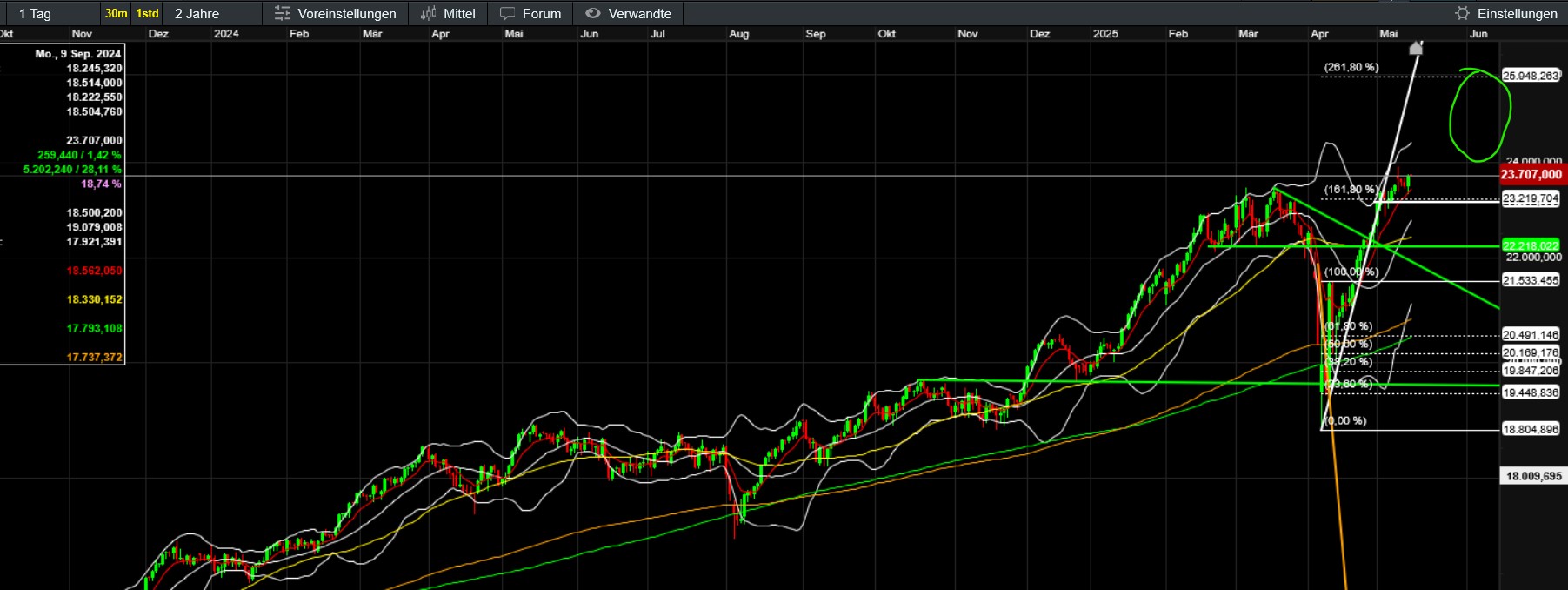The height and width of the screenshot is (590, 1568).
Task: Click the green indicator value 17.793,108
Action: click(94, 328)
